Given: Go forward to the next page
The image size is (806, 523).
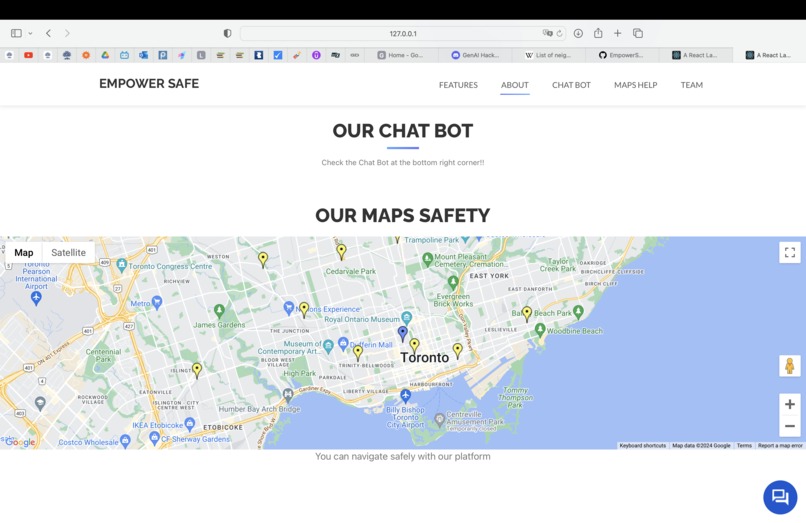Looking at the screenshot, I should coord(67,33).
